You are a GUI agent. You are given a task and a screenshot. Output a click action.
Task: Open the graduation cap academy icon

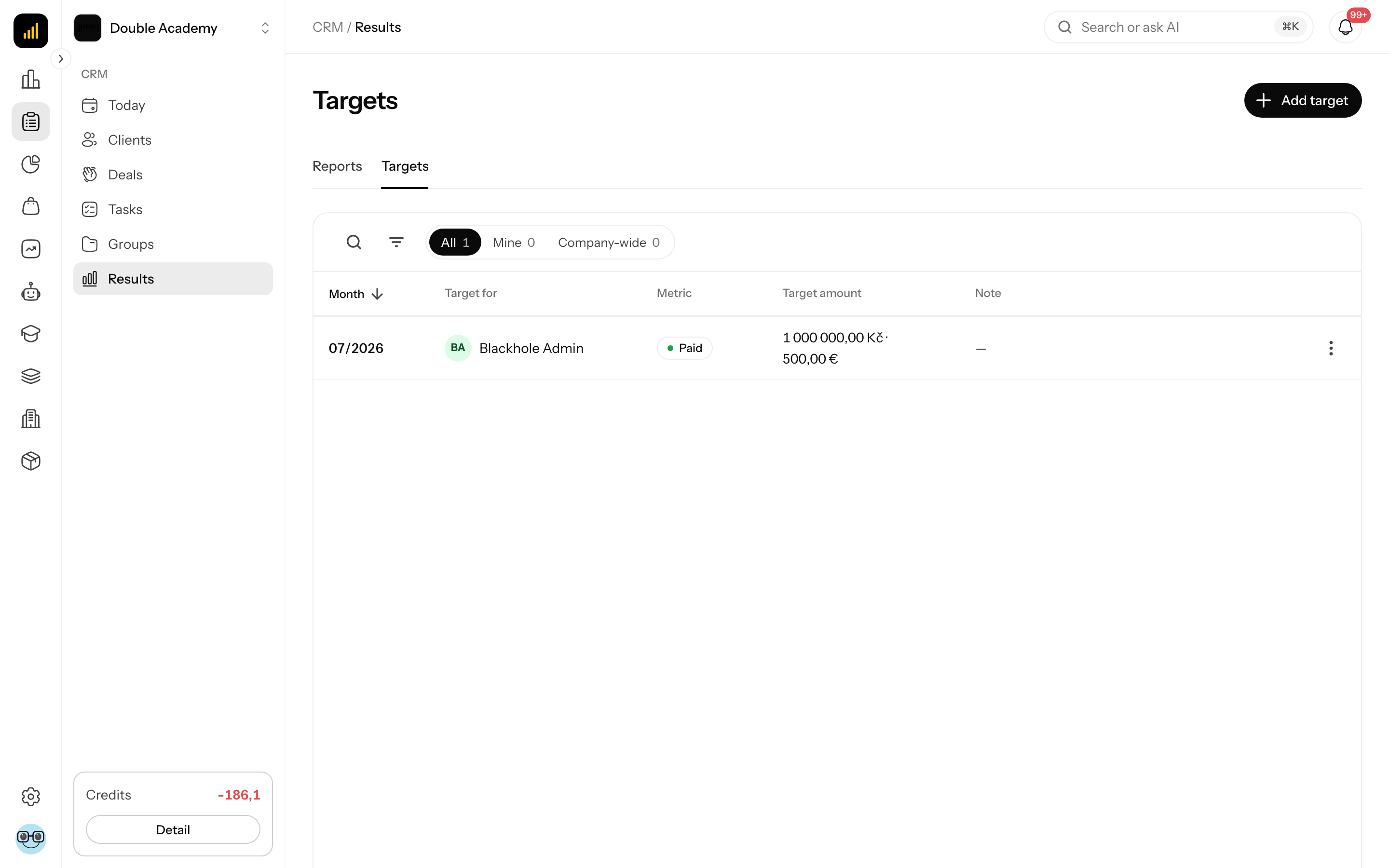point(30,334)
